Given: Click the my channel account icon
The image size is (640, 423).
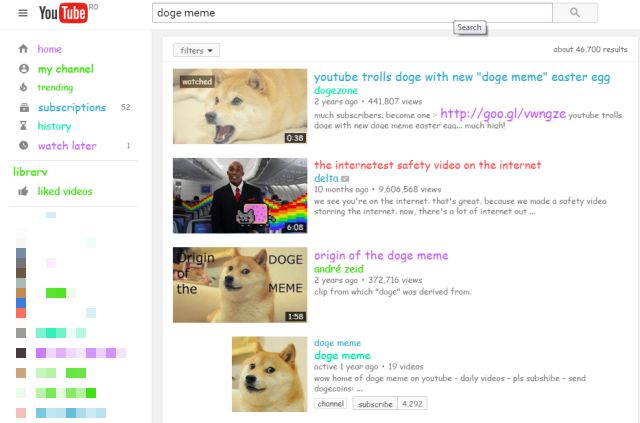Looking at the screenshot, I should pos(23,69).
